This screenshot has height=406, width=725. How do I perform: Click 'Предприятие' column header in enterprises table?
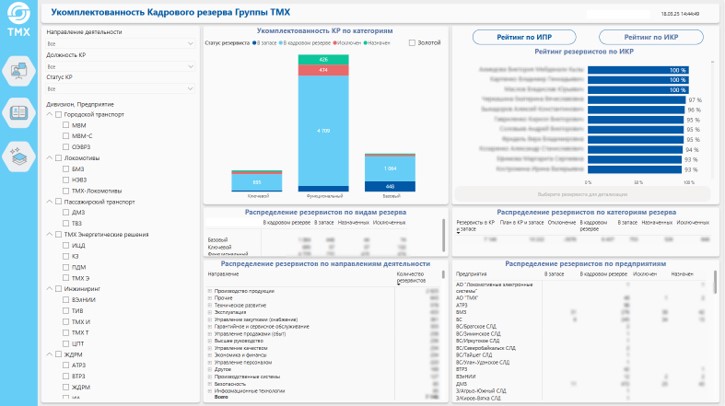(x=471, y=273)
